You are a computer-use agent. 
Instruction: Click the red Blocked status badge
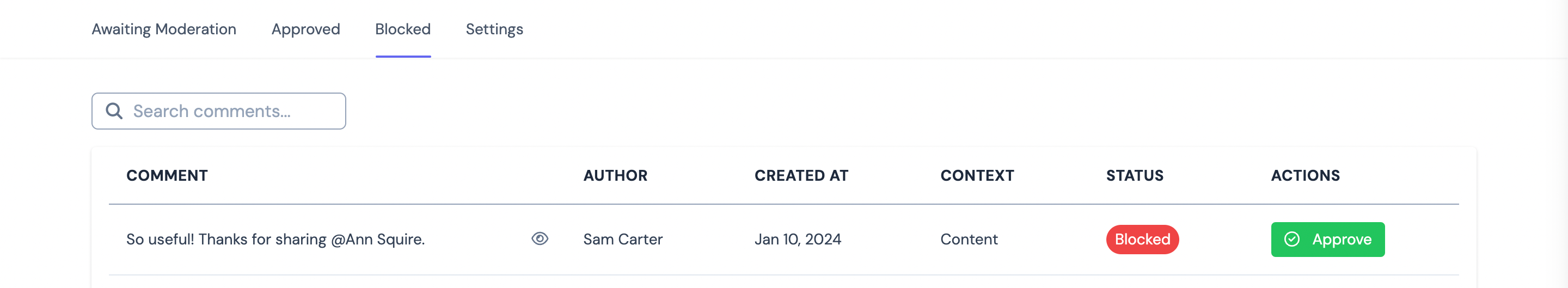click(x=1142, y=240)
